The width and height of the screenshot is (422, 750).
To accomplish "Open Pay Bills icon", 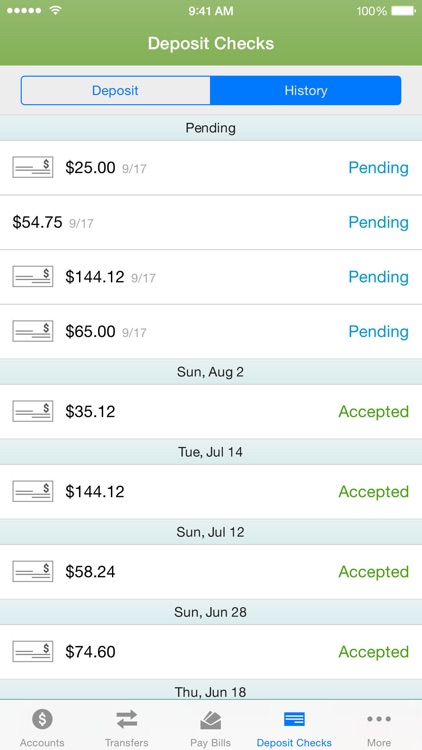I will pyautogui.click(x=211, y=719).
